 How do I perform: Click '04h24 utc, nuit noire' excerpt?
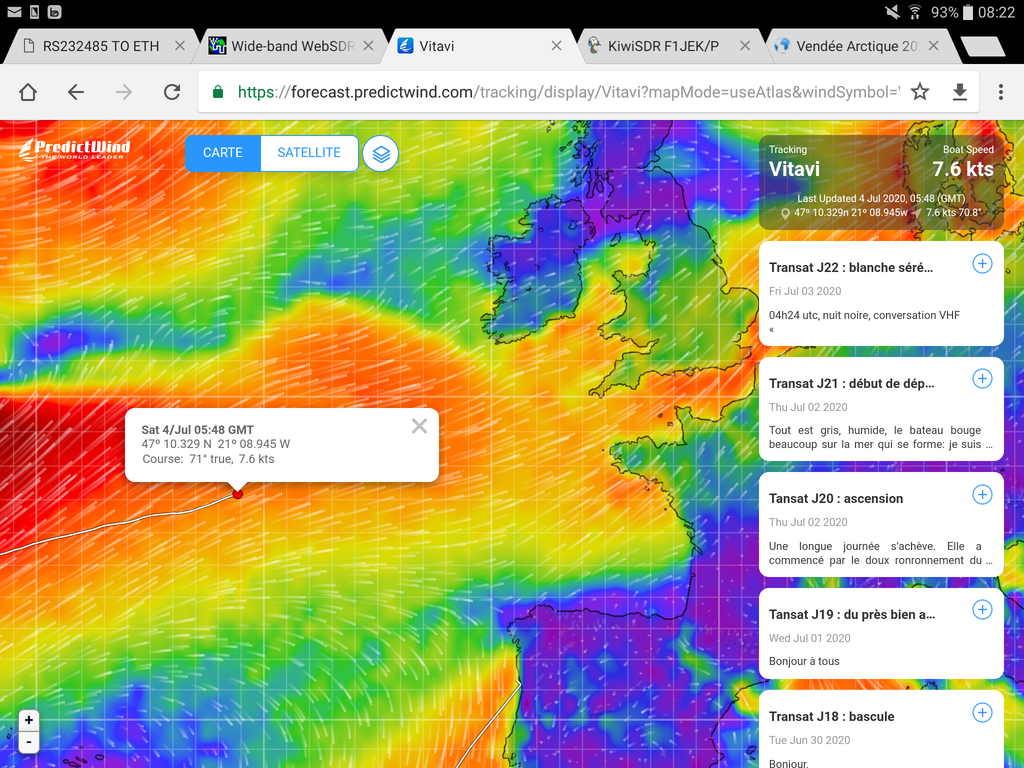coord(864,315)
